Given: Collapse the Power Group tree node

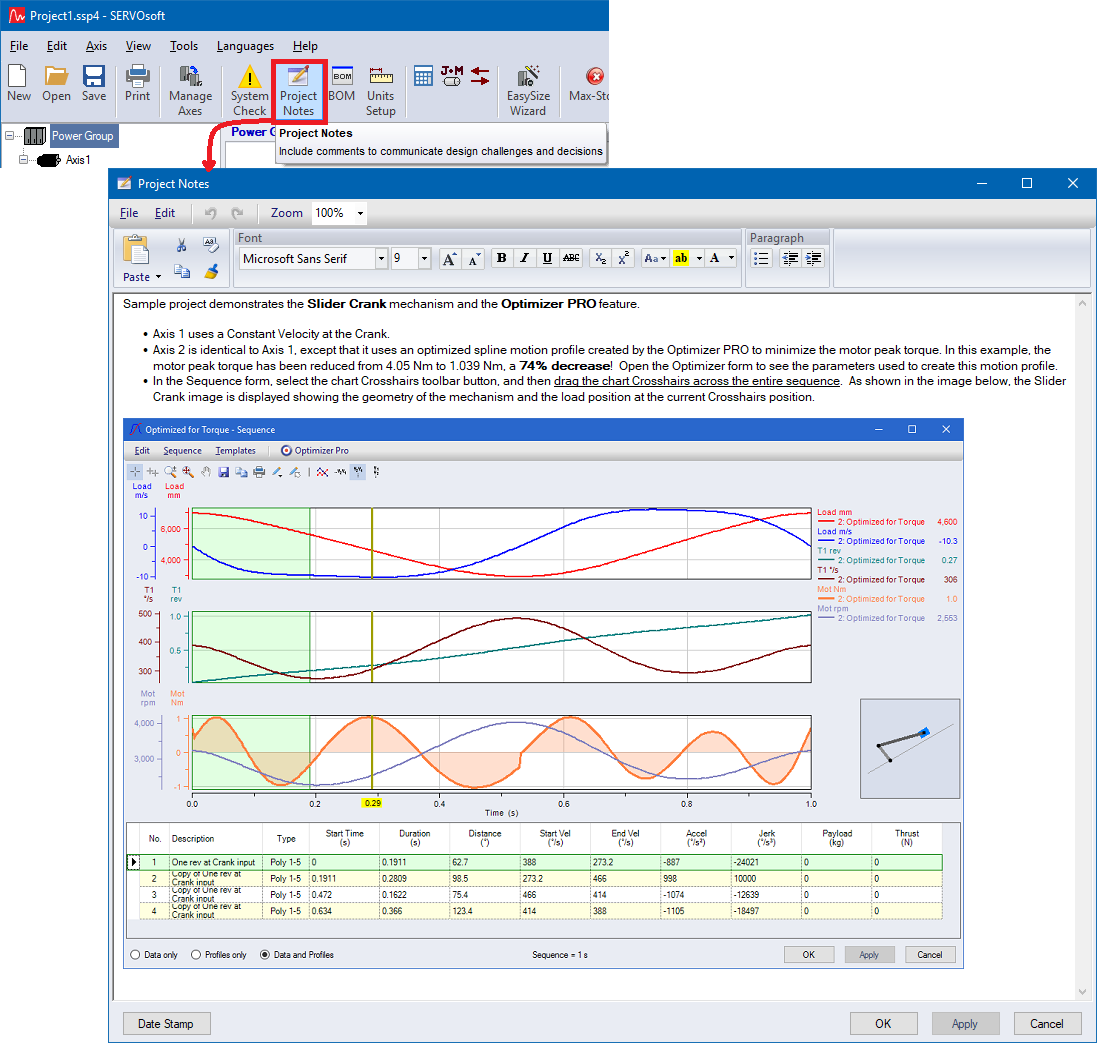Looking at the screenshot, I should (9, 136).
